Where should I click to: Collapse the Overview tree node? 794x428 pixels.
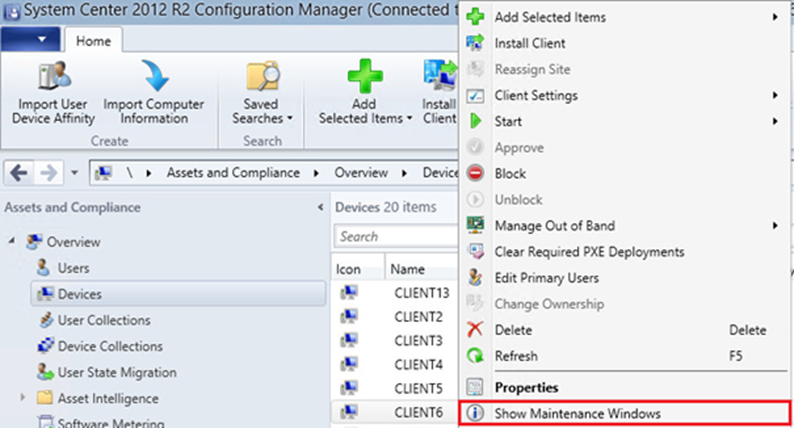pyautogui.click(x=11, y=242)
